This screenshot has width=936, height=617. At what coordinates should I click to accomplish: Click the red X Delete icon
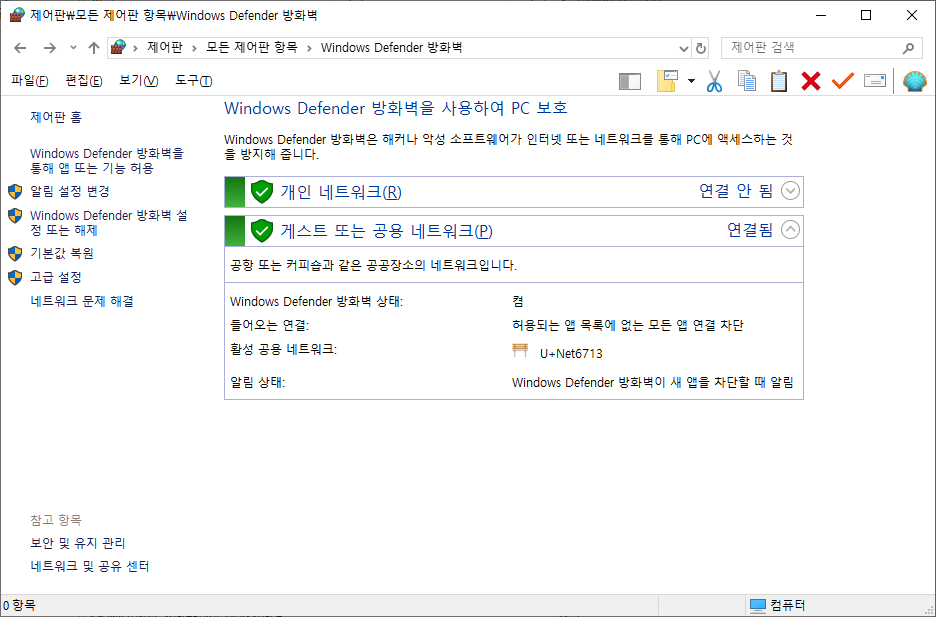click(811, 81)
